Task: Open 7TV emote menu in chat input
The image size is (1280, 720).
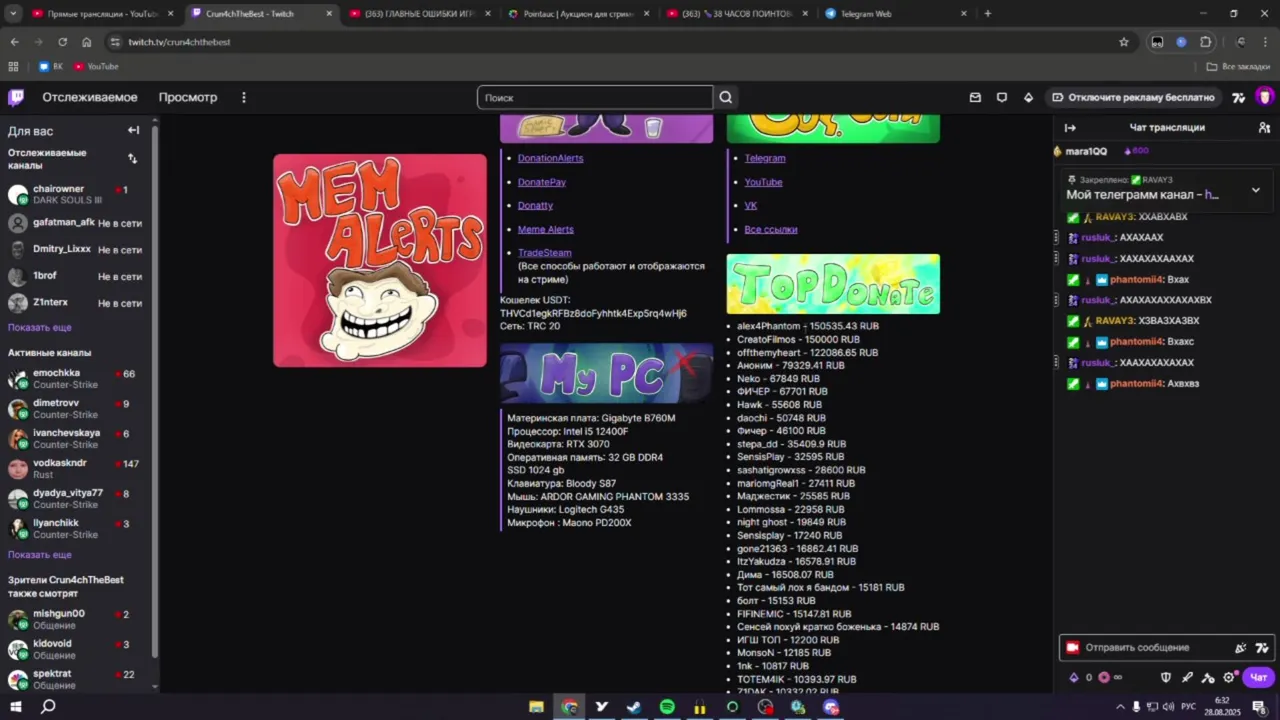Action: [x=1262, y=648]
